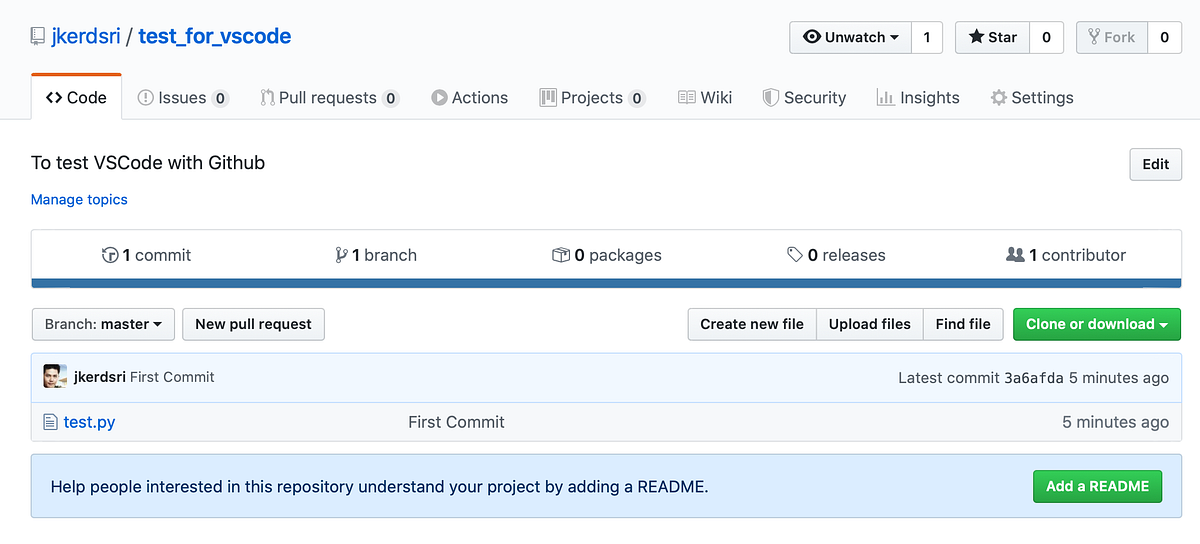Click Add a README button
This screenshot has width=1200, height=544.
tap(1097, 486)
